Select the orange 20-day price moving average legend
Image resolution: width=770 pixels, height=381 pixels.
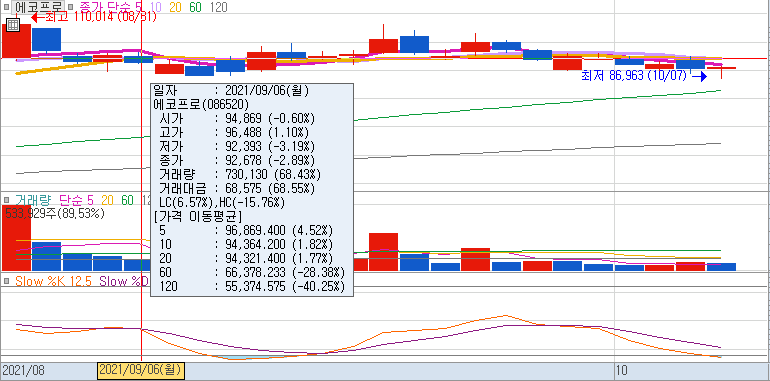[176, 7]
